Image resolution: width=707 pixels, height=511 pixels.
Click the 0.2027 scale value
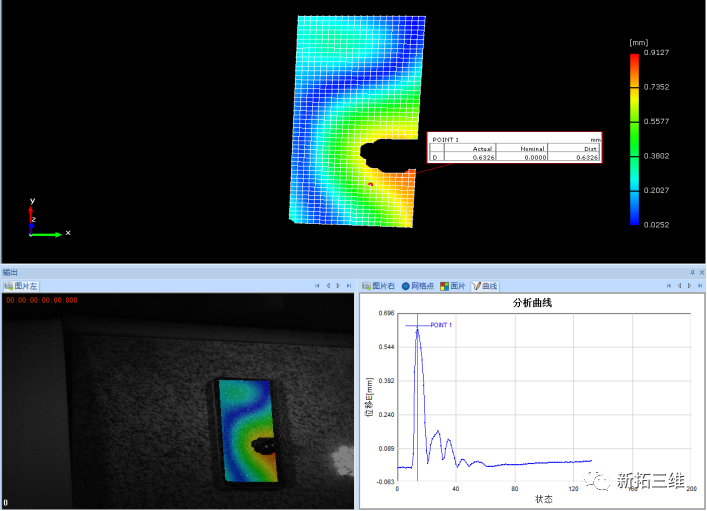pyautogui.click(x=656, y=190)
